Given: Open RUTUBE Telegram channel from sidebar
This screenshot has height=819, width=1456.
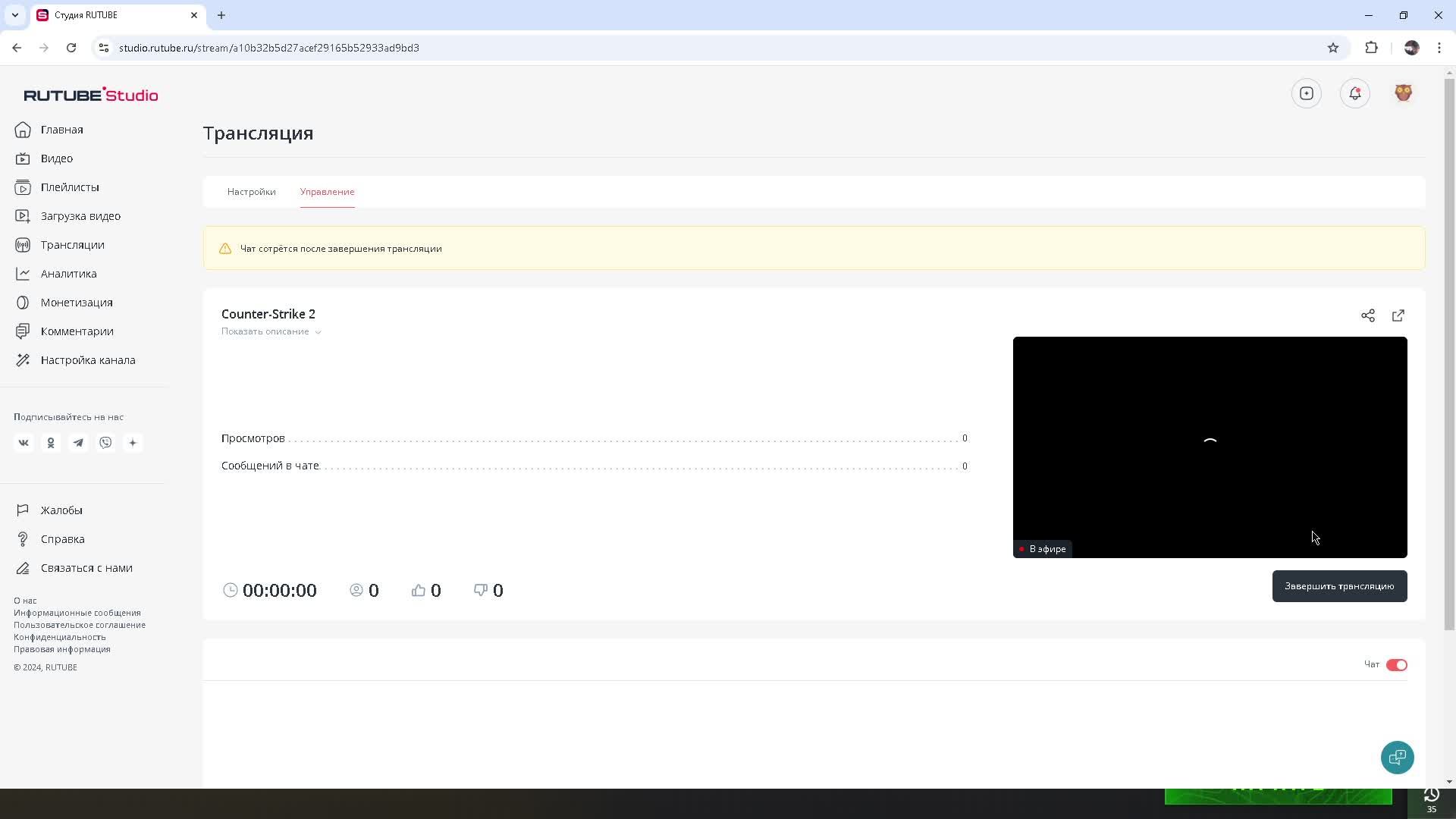Looking at the screenshot, I should [x=78, y=442].
